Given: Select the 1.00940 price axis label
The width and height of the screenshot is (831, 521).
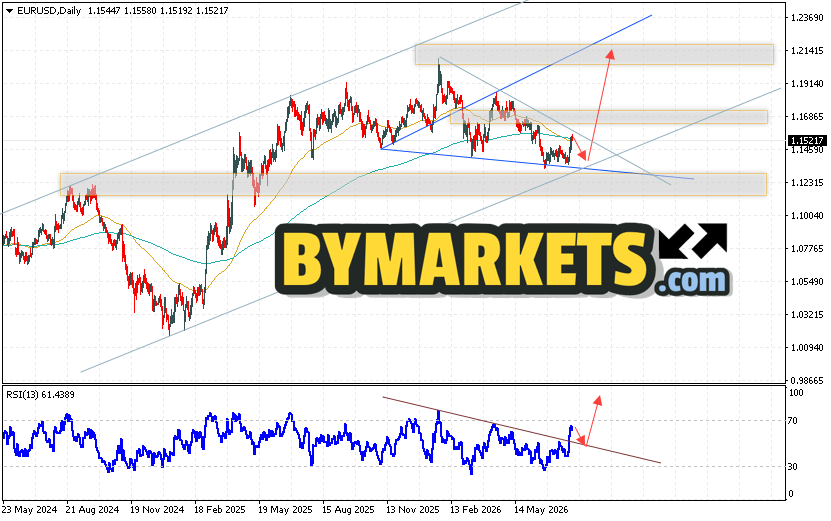Looking at the screenshot, I should pyautogui.click(x=807, y=348).
